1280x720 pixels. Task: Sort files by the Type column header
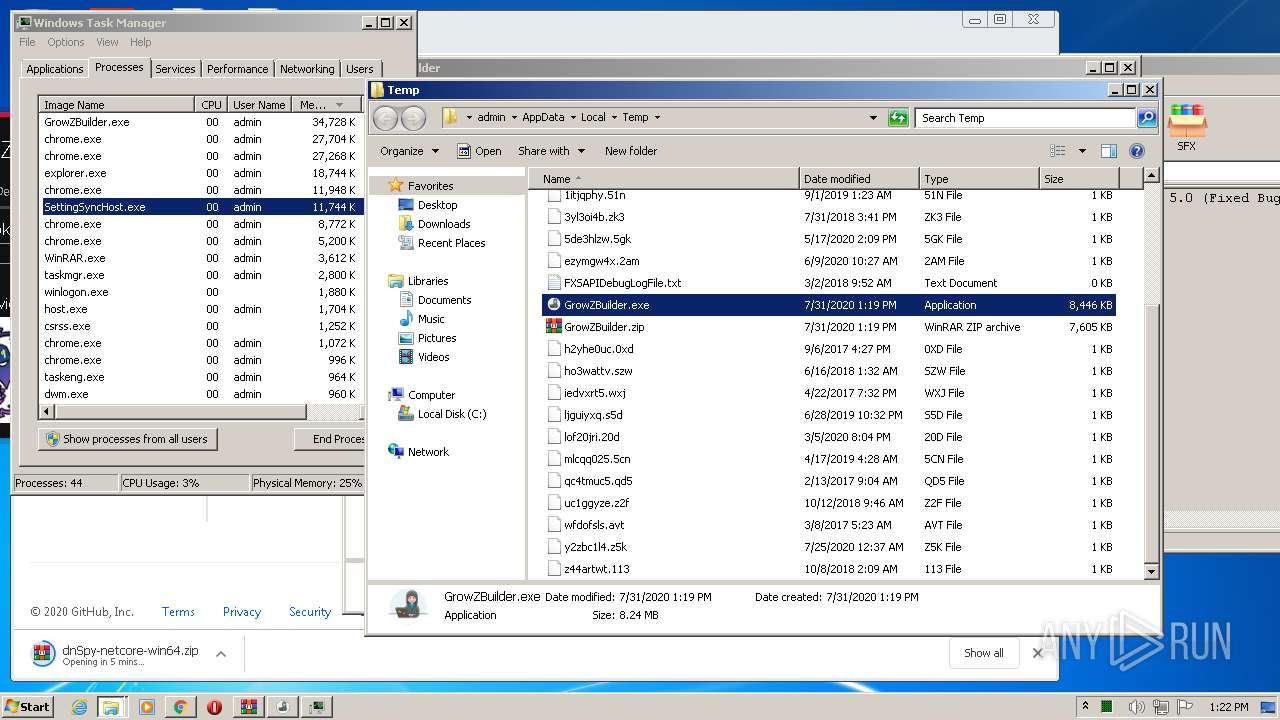tap(979, 179)
